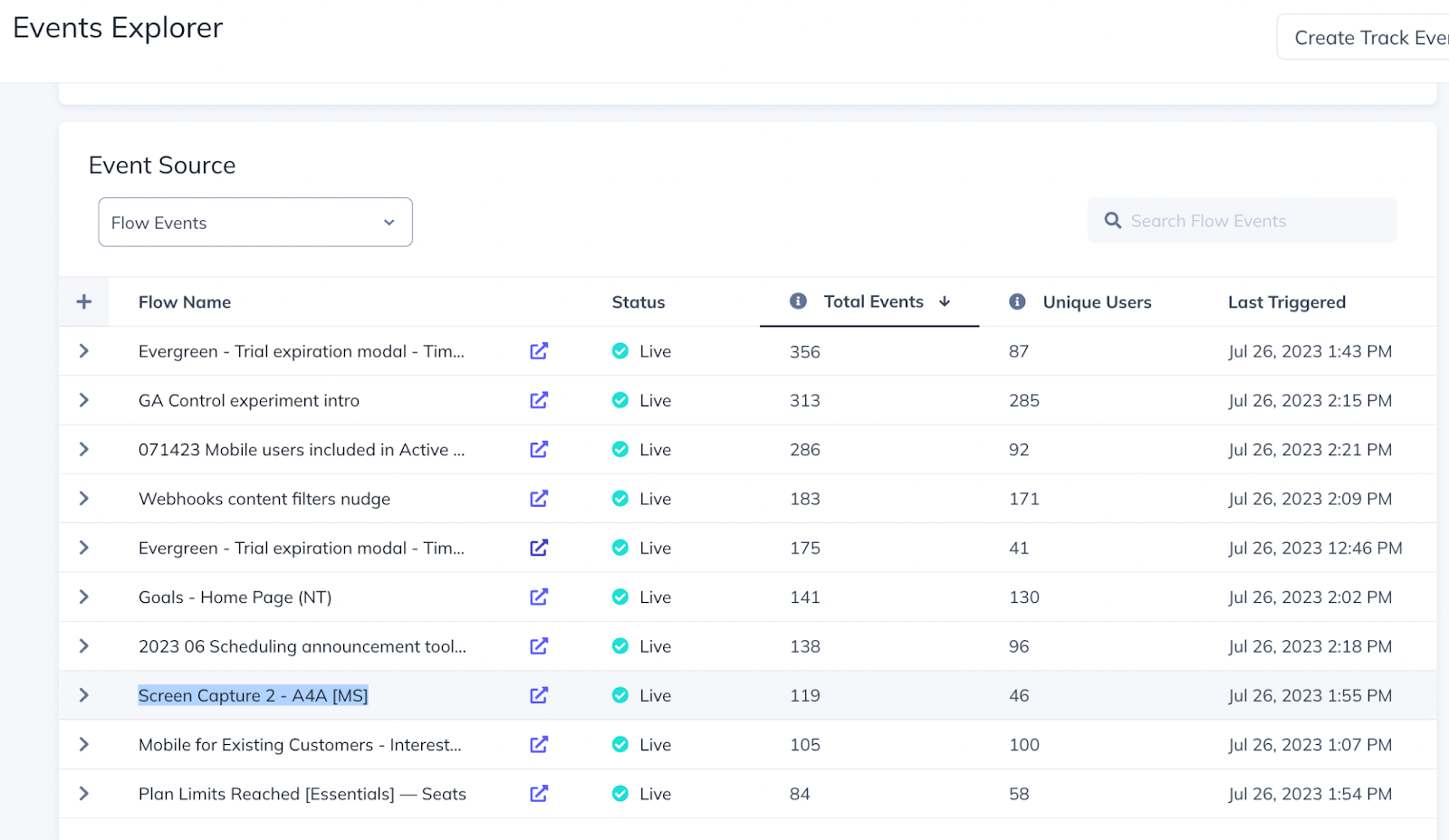Click the unique users value 130
1449x840 pixels.
click(1024, 597)
